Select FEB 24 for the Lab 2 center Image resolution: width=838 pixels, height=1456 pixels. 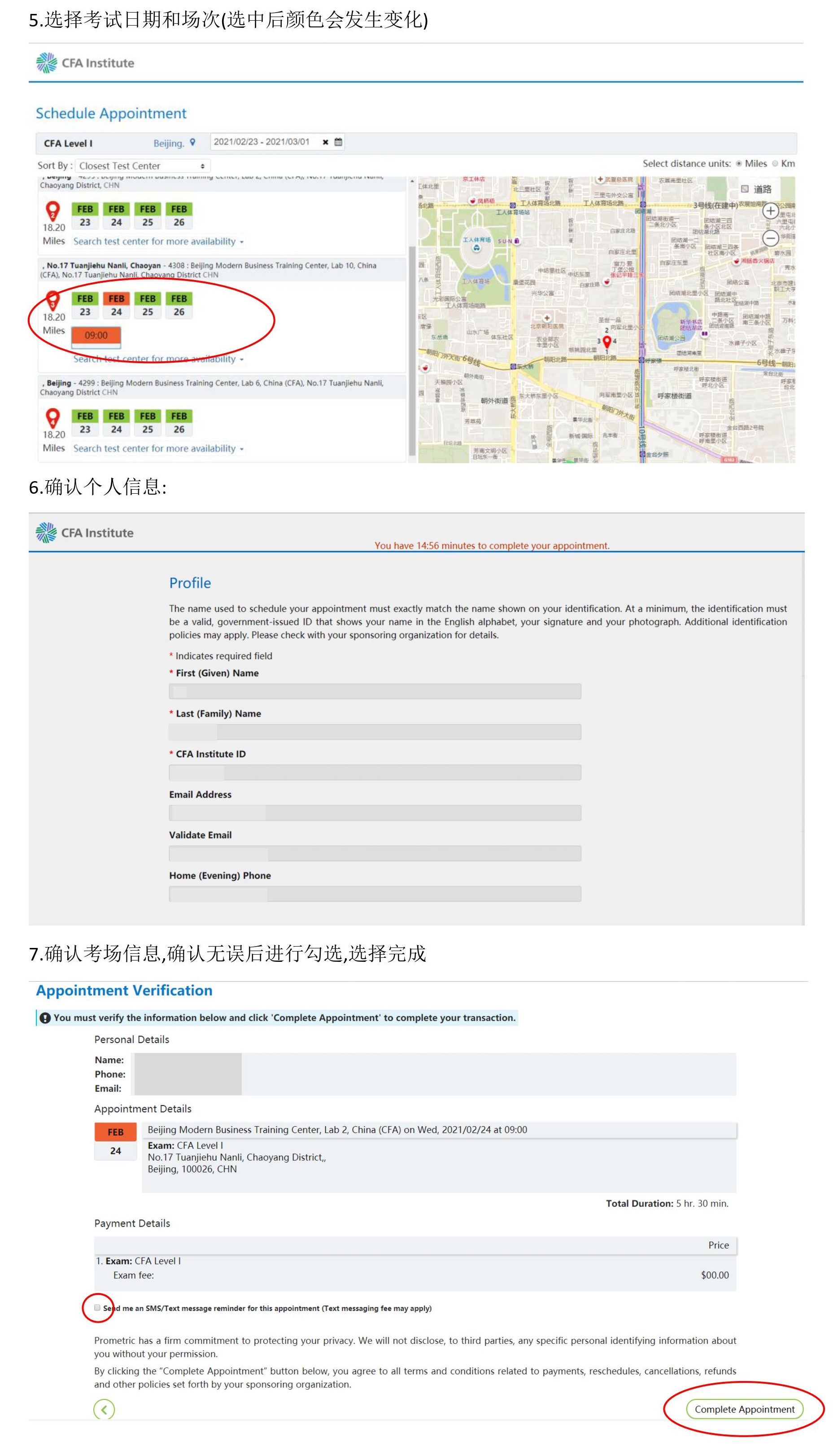pyautogui.click(x=116, y=215)
